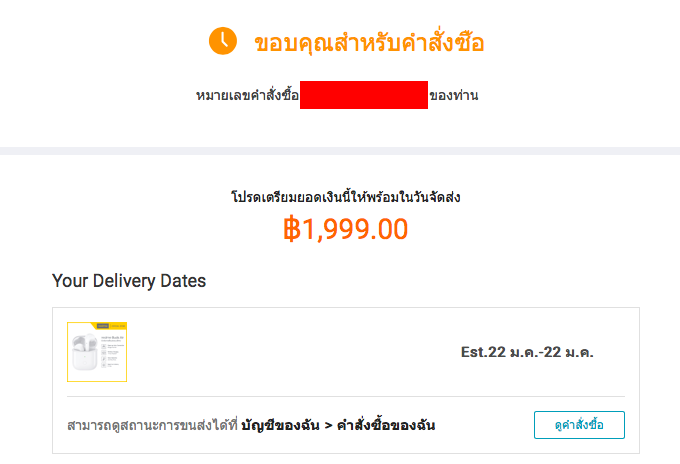Screen dimensions: 680x464
Task: Click the Your Delivery Dates heading
Action: pyautogui.click(x=129, y=281)
